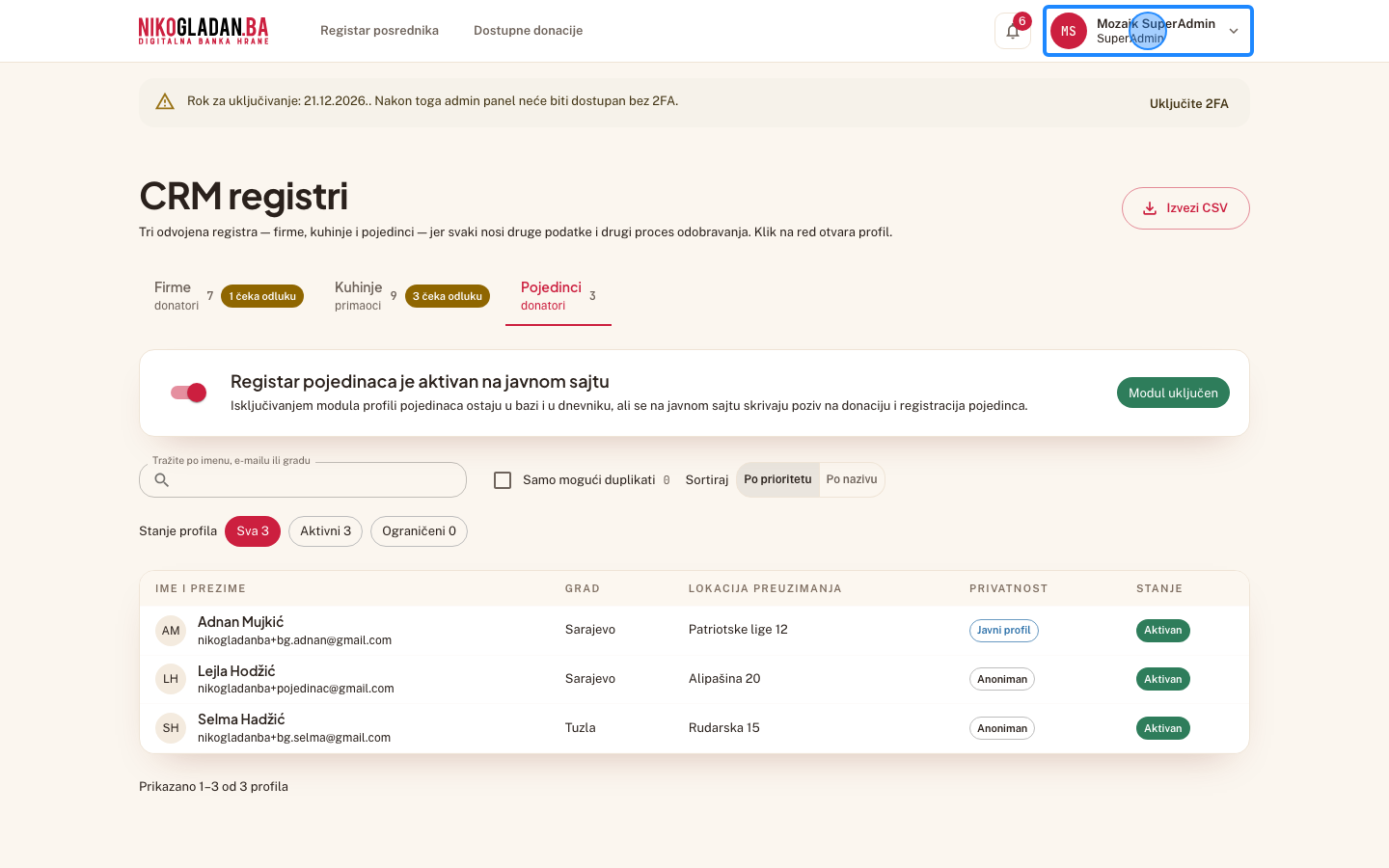Open Adnan Mujkić profile row
Image resolution: width=1389 pixels, height=868 pixels.
pos(694,631)
